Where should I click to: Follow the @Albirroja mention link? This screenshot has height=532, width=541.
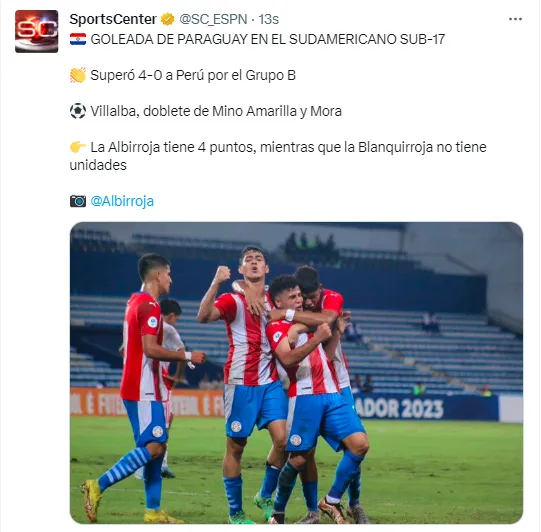tap(122, 201)
